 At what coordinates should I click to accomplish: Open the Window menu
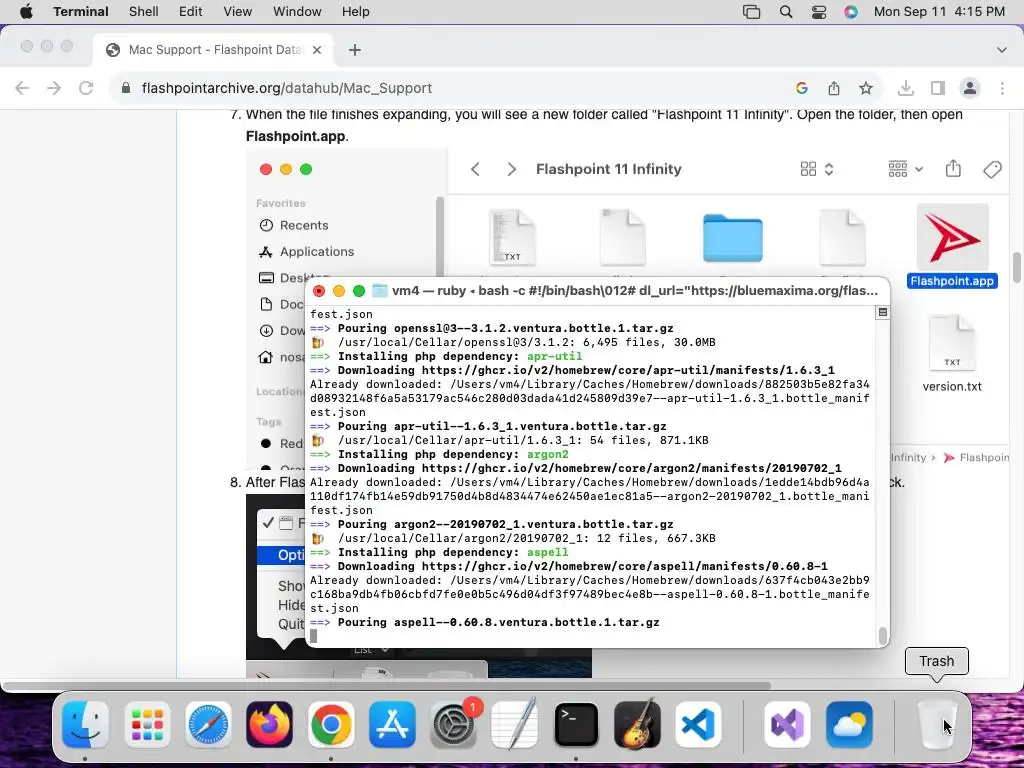pyautogui.click(x=297, y=12)
